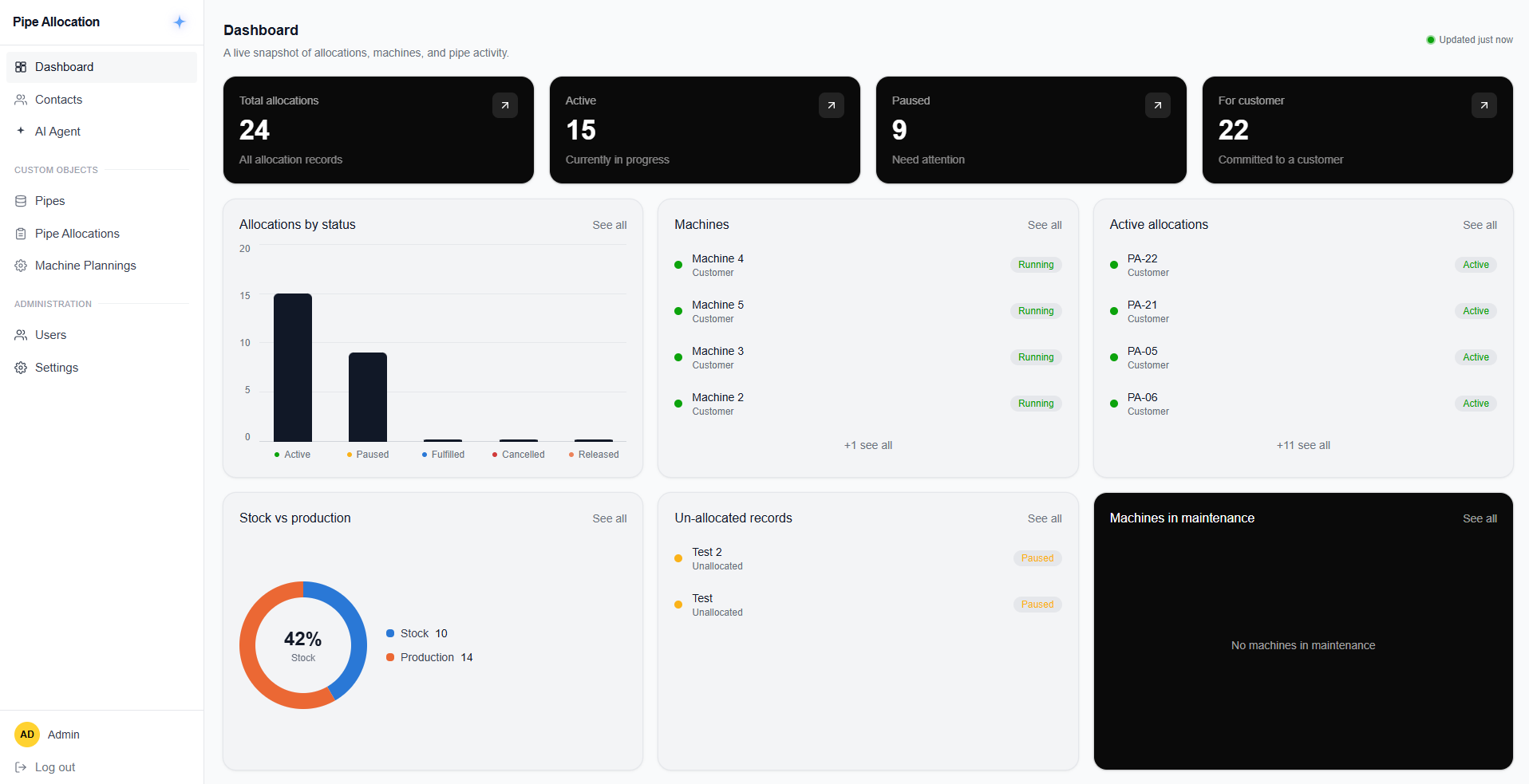Click the Running badge for Machine 3
The height and width of the screenshot is (784, 1529).
click(x=1036, y=357)
